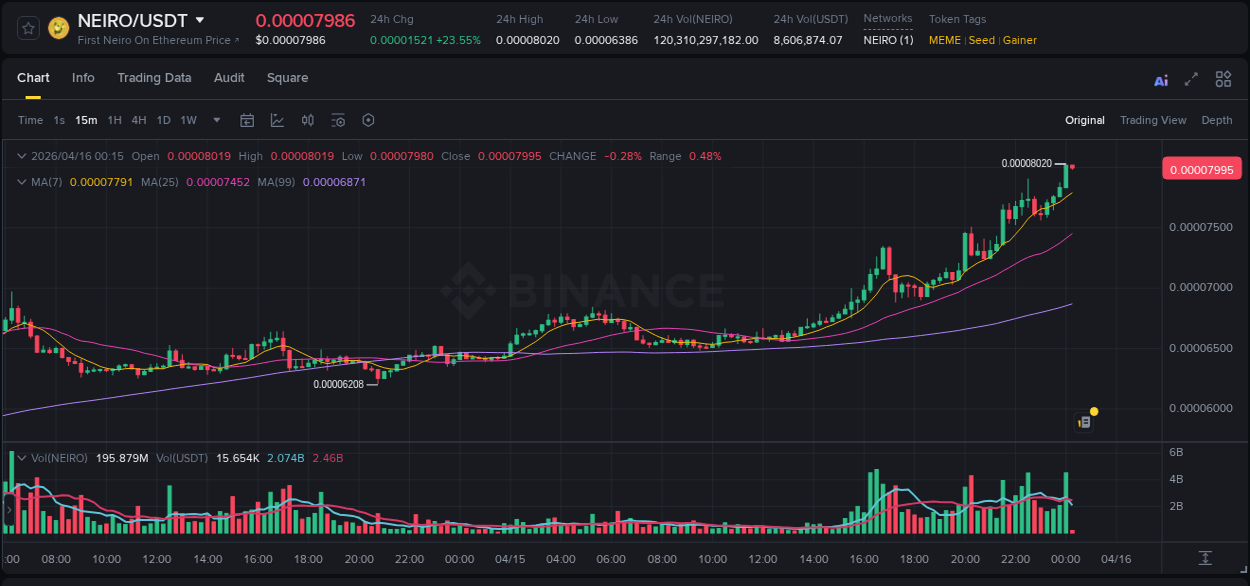The width and height of the screenshot is (1250, 586).
Task: Open the widgets grid icon near fullscreen
Action: tap(1223, 79)
